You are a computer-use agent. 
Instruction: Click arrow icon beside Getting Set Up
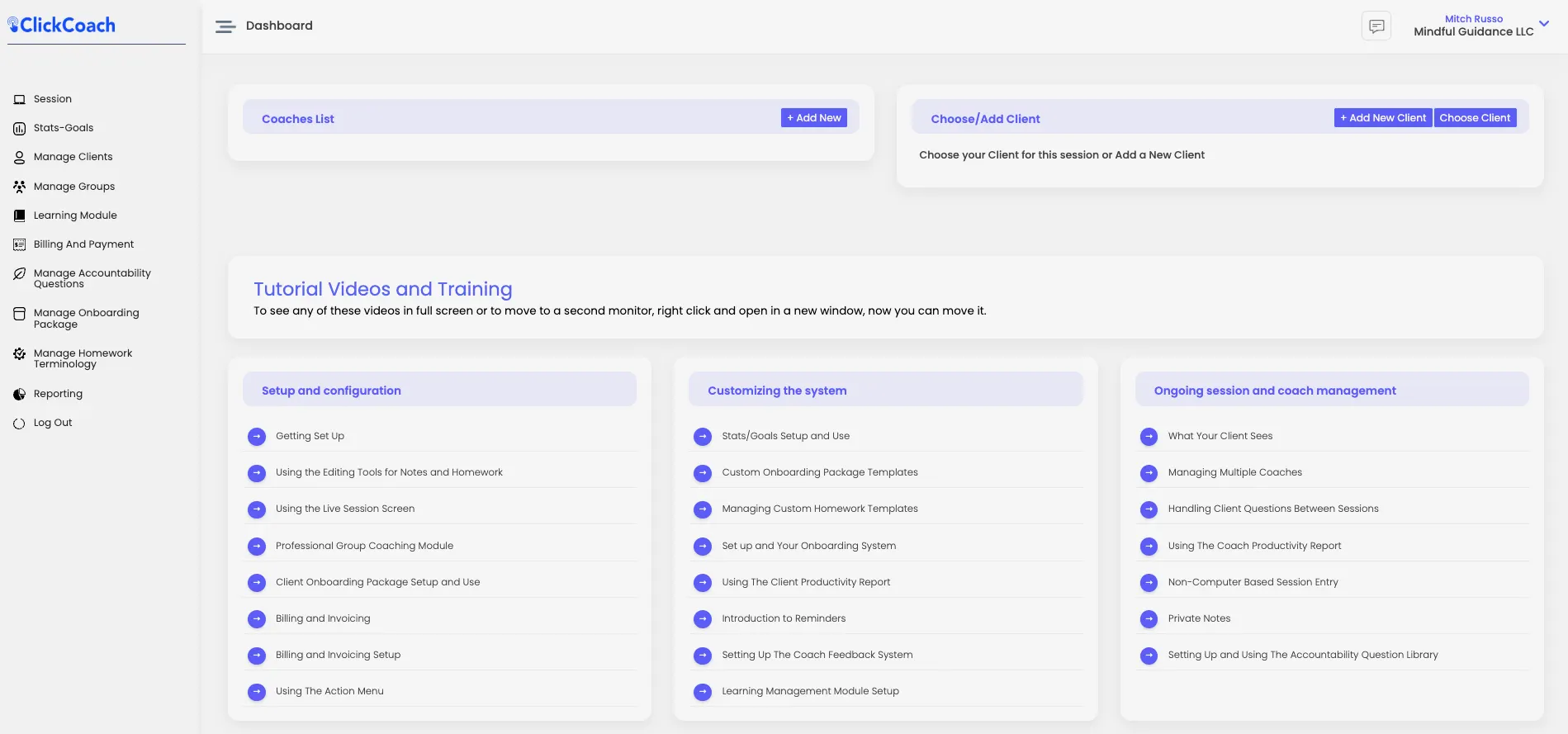(x=257, y=437)
